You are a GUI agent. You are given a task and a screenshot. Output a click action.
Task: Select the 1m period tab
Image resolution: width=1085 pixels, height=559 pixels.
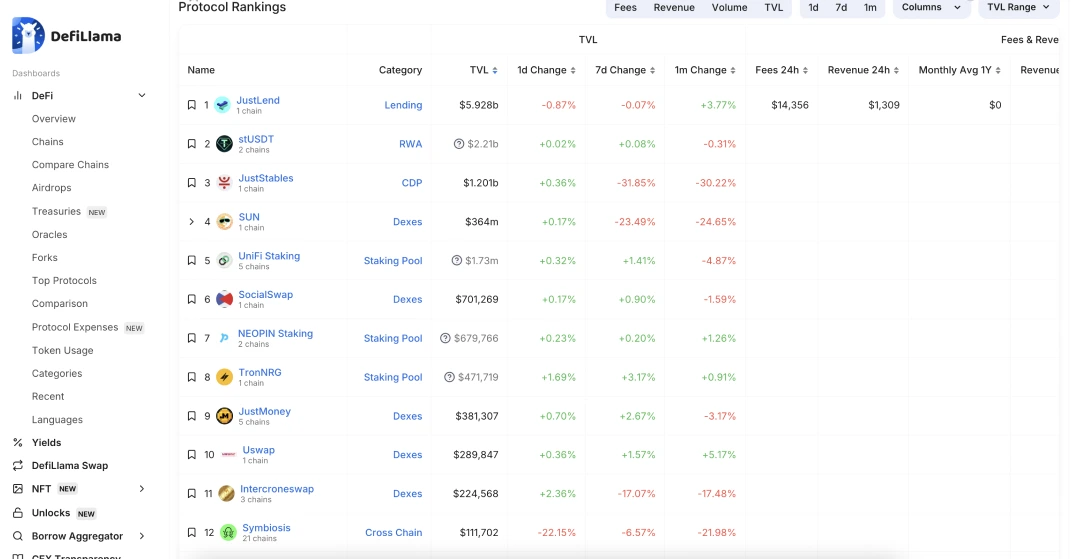[870, 8]
